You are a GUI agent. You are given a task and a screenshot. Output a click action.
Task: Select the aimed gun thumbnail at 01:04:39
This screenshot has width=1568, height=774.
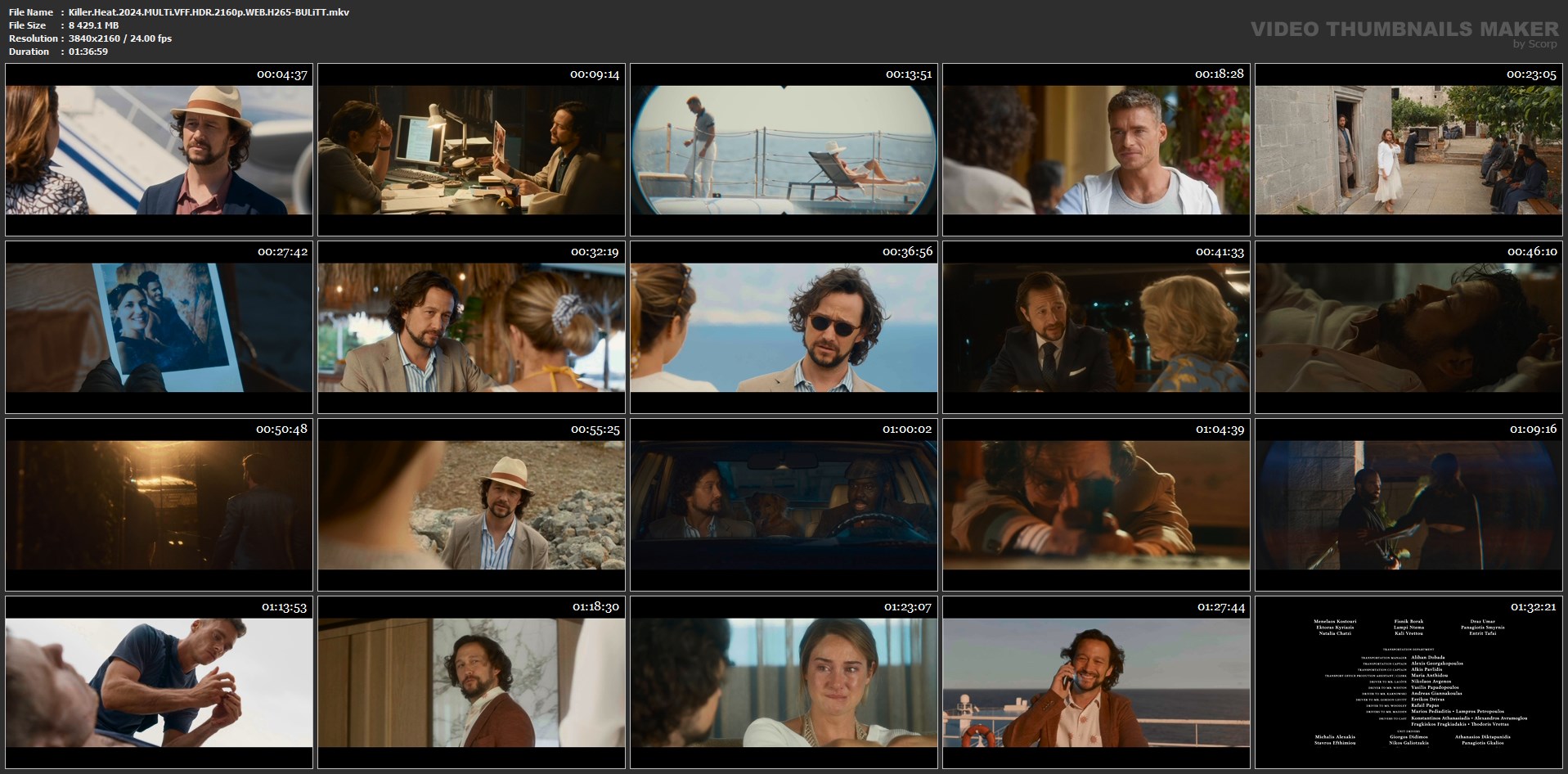point(1096,505)
